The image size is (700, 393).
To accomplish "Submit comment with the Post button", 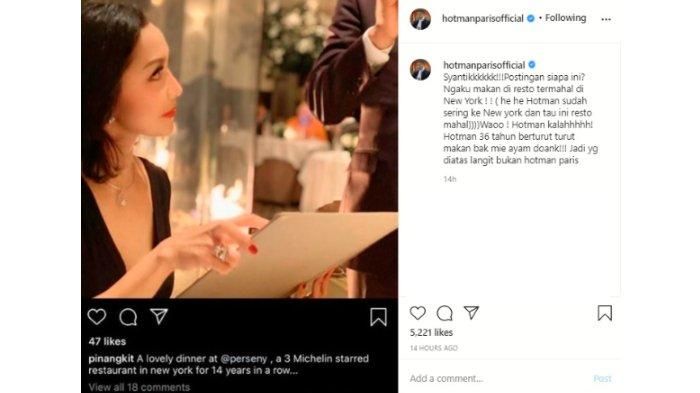I will click(x=602, y=379).
